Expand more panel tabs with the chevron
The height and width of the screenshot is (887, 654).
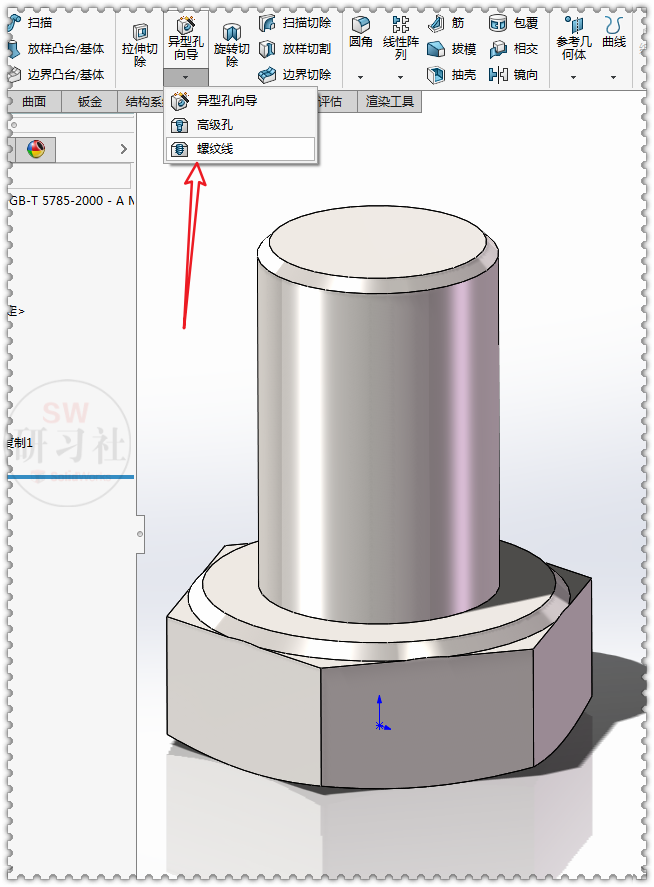[124, 149]
